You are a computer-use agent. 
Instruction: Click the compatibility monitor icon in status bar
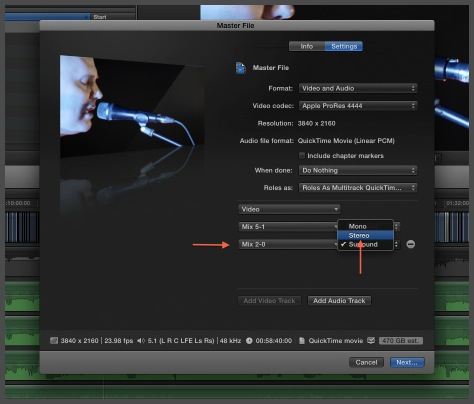click(x=371, y=340)
